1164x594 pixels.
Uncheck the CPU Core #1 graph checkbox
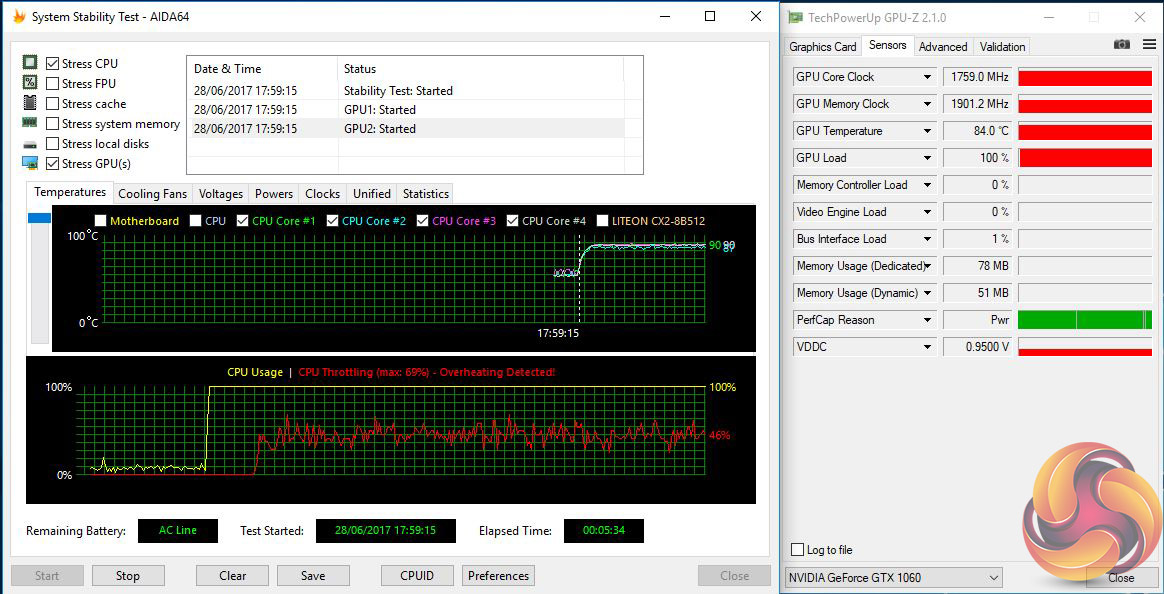pos(243,221)
